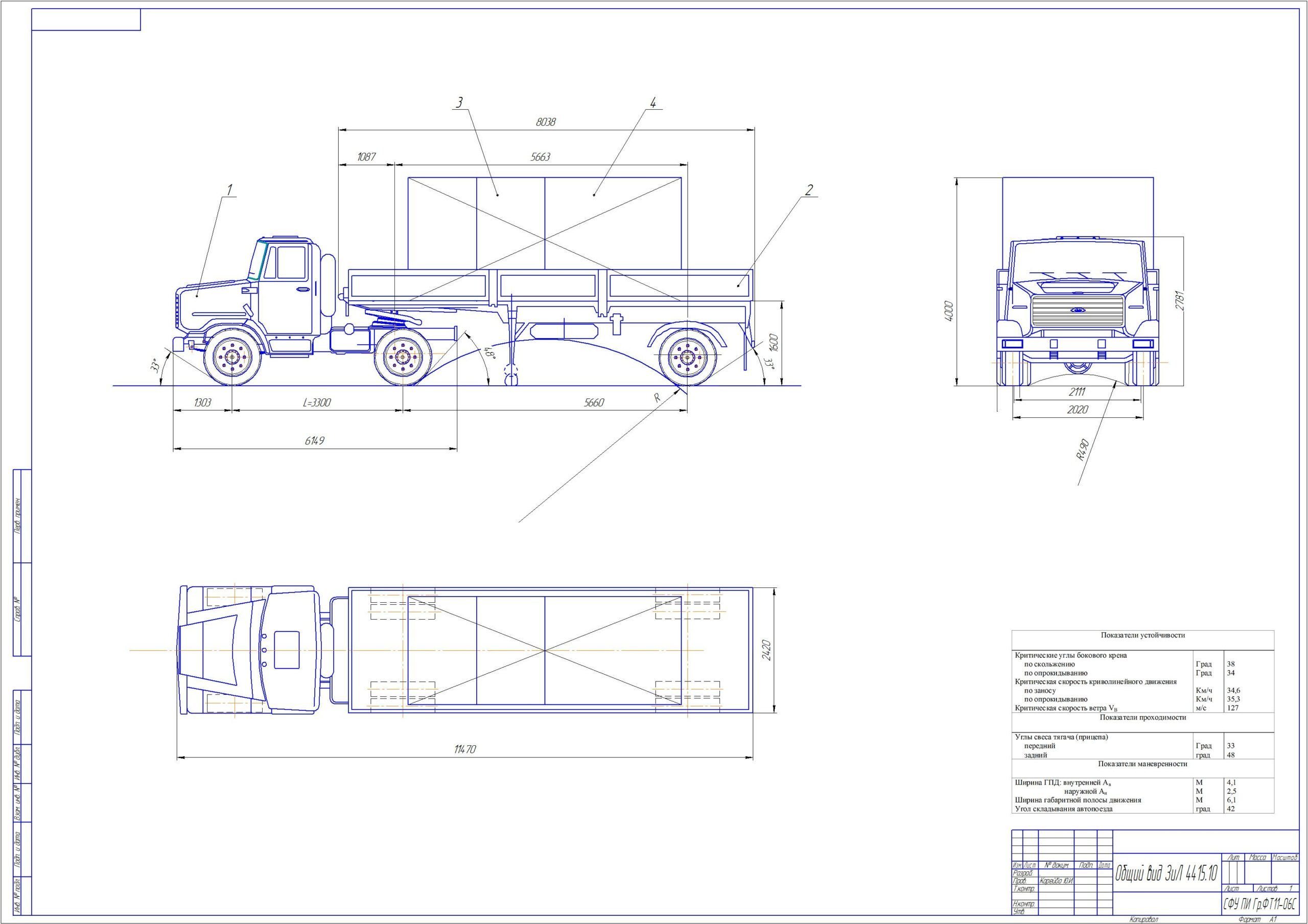Select the 5660 trailer axle distance dimension
The height and width of the screenshot is (924, 1308).
(594, 403)
